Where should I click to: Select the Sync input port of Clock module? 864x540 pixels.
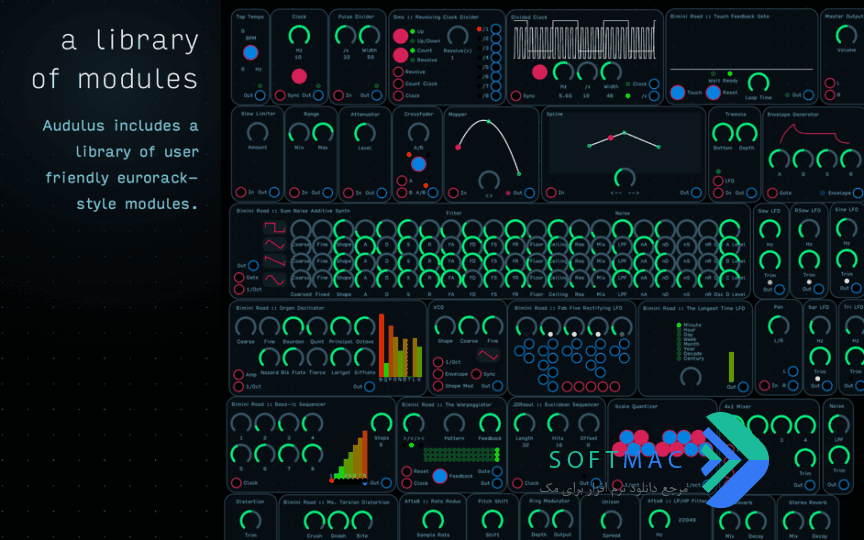point(280,95)
